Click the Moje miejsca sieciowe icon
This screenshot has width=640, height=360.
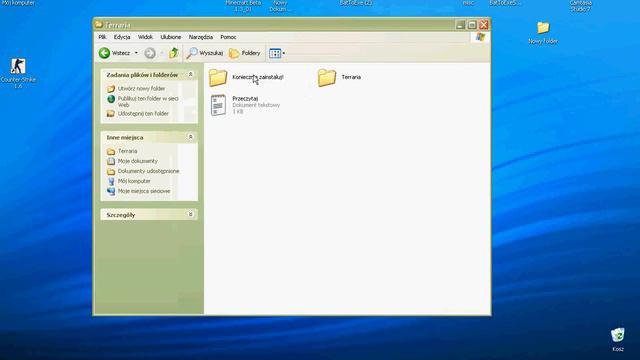point(111,191)
